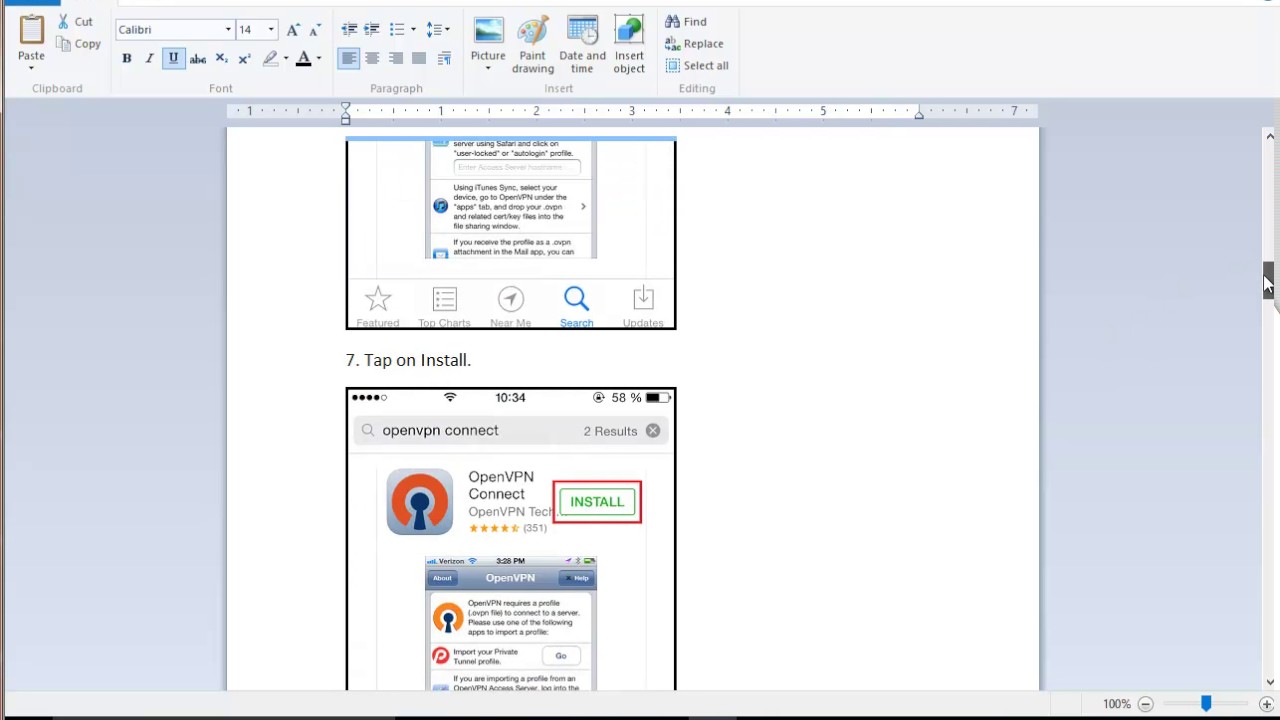Align text to the left

[348, 59]
